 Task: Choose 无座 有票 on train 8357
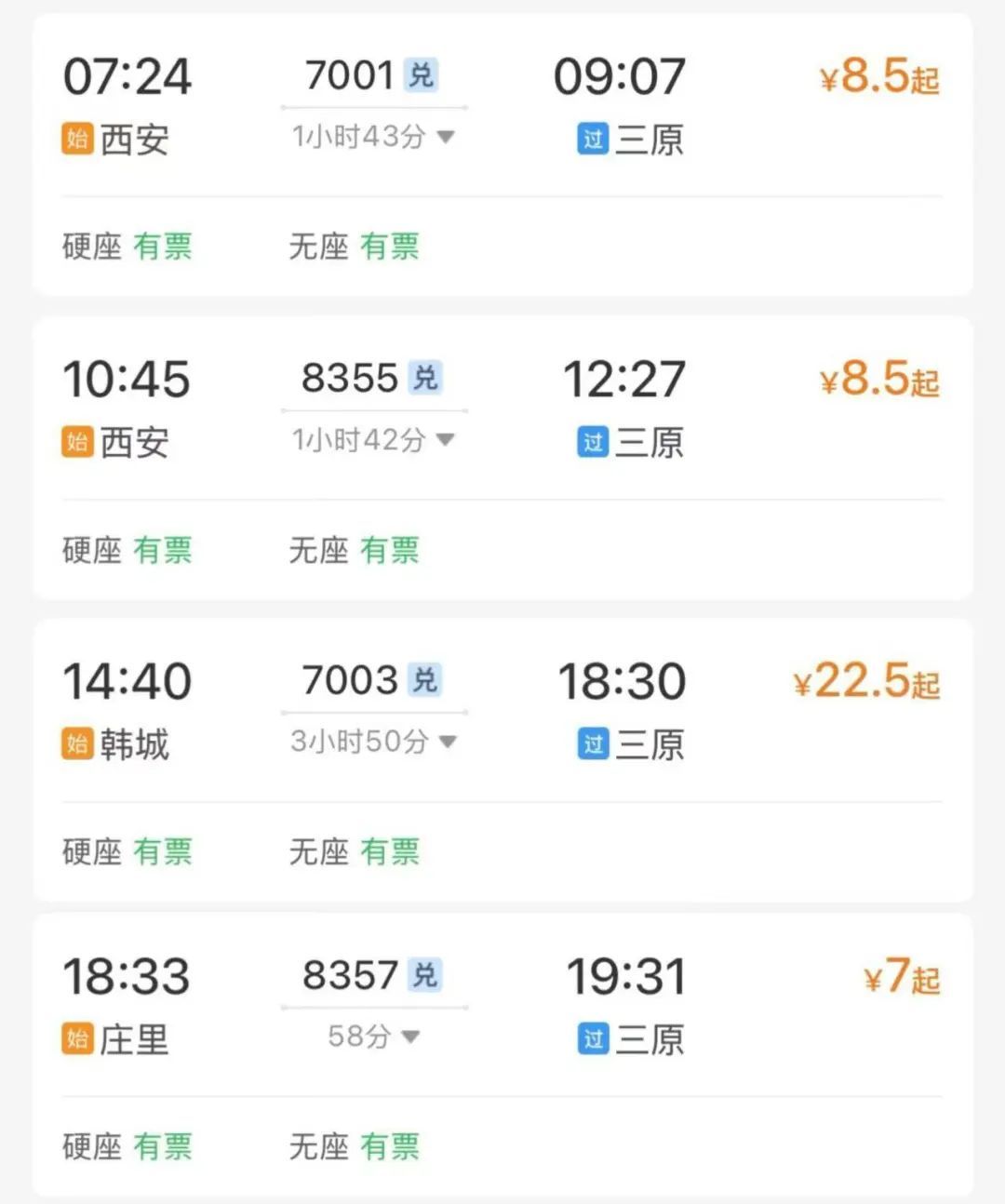pyautogui.click(x=354, y=1146)
